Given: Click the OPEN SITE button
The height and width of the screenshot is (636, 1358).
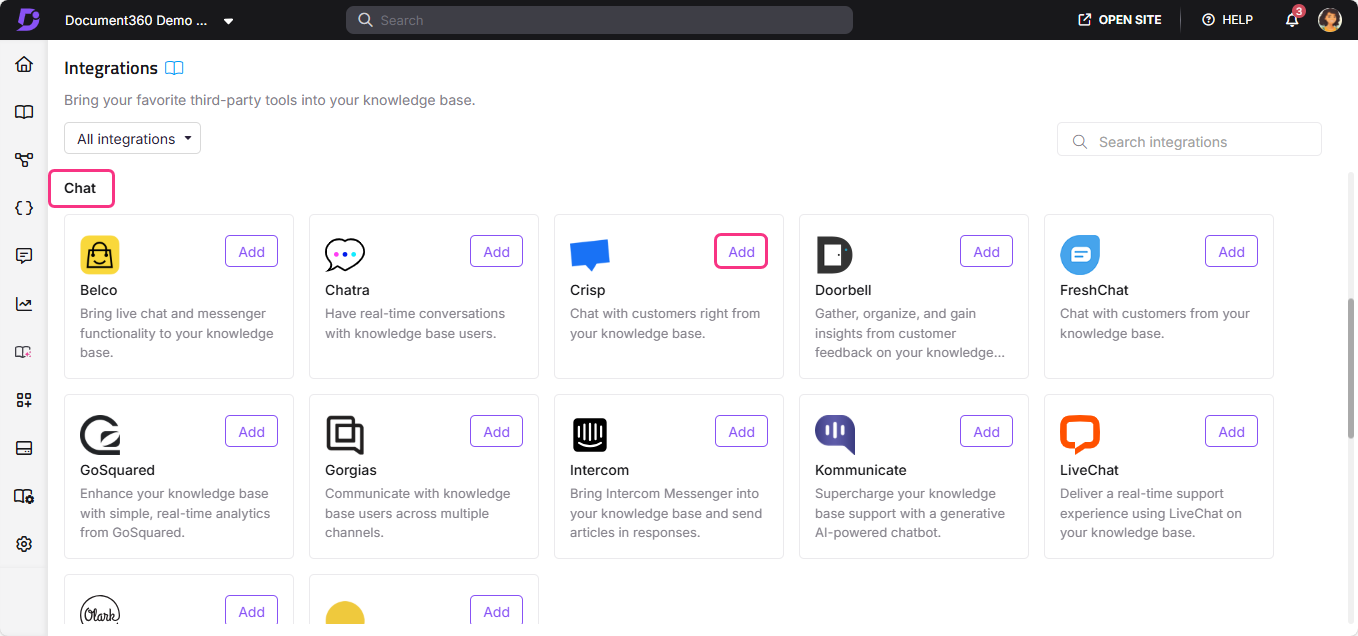Looking at the screenshot, I should coord(1119,19).
